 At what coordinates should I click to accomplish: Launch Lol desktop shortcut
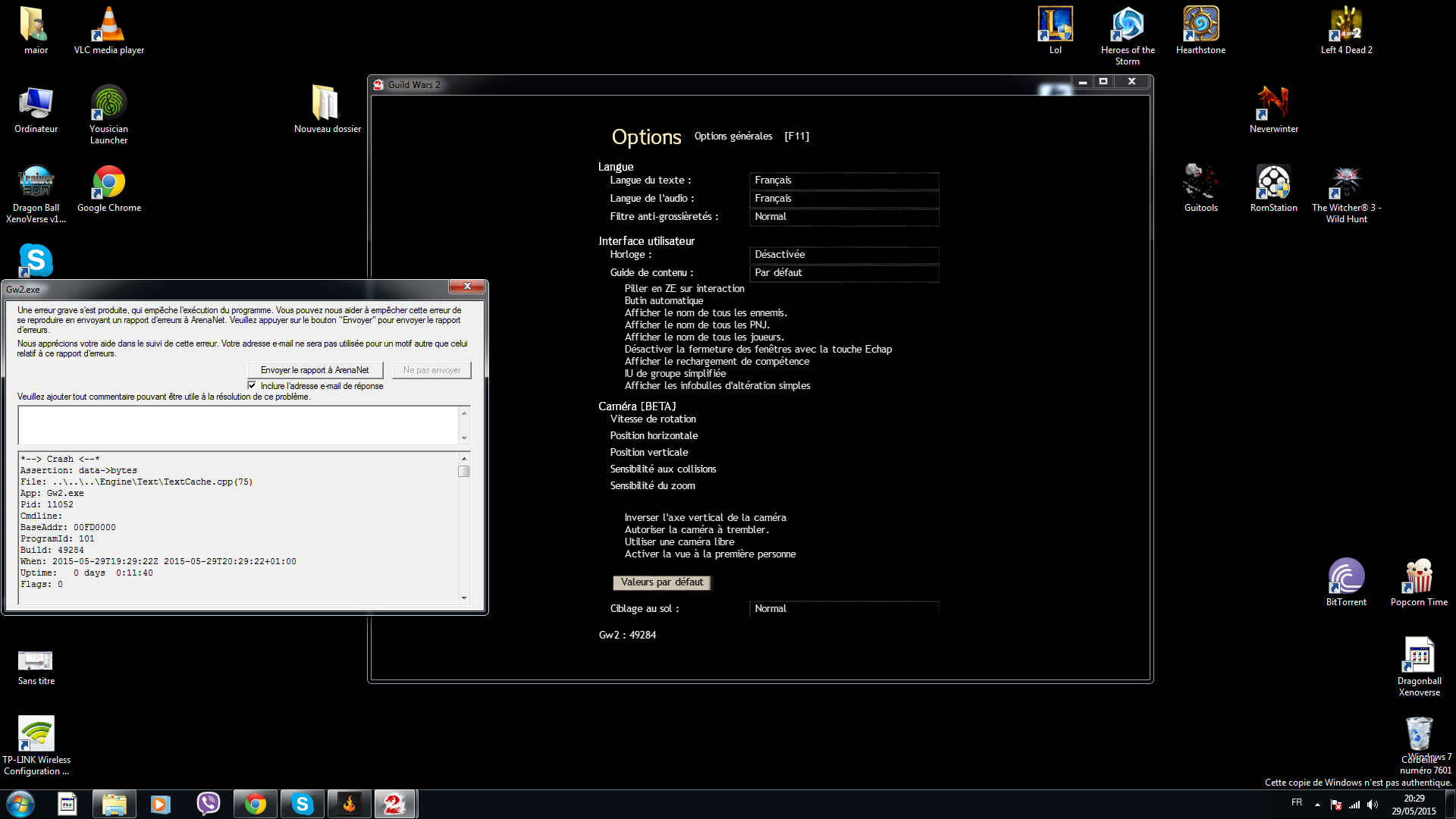pos(1056,30)
